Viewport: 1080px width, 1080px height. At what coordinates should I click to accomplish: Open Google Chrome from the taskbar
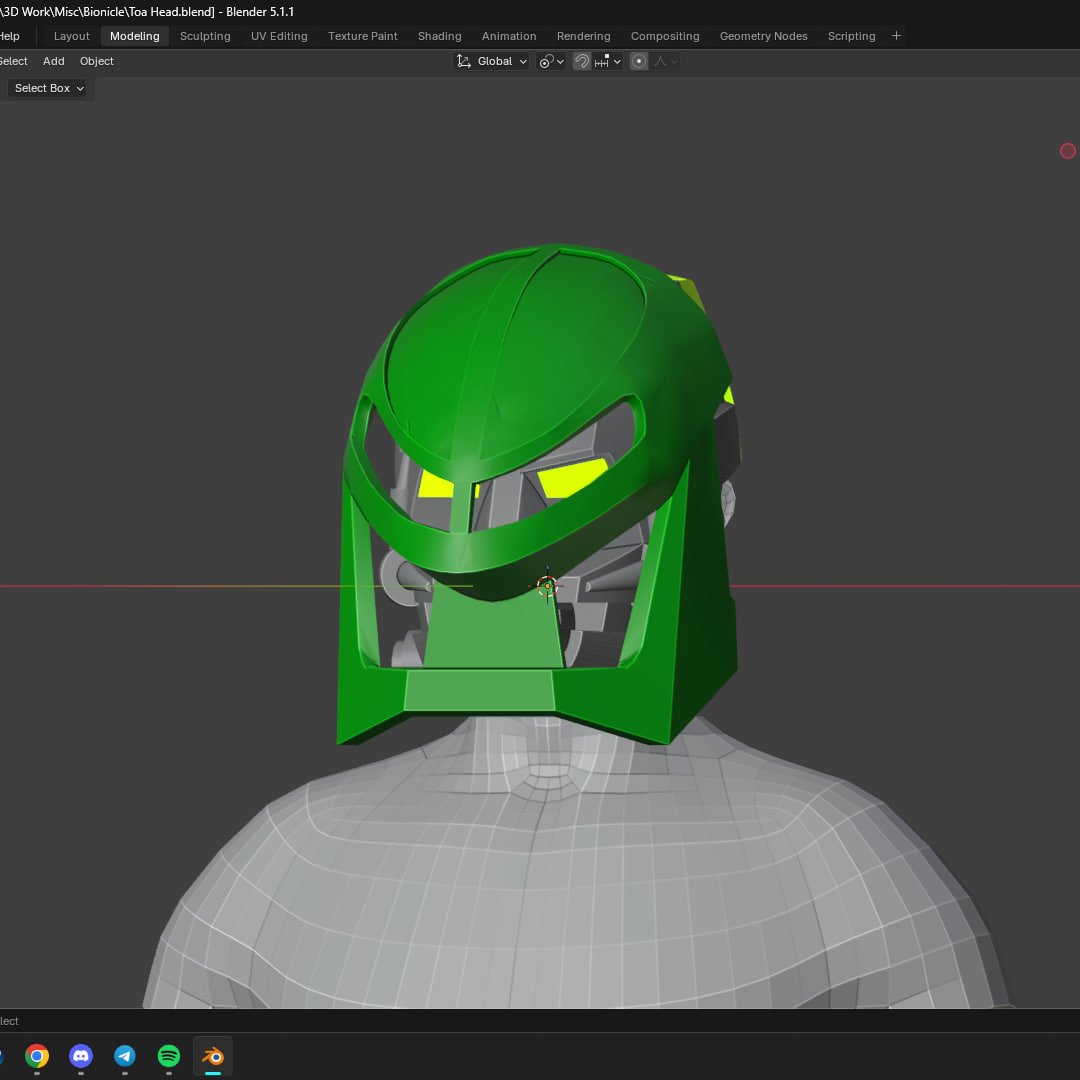[37, 1056]
